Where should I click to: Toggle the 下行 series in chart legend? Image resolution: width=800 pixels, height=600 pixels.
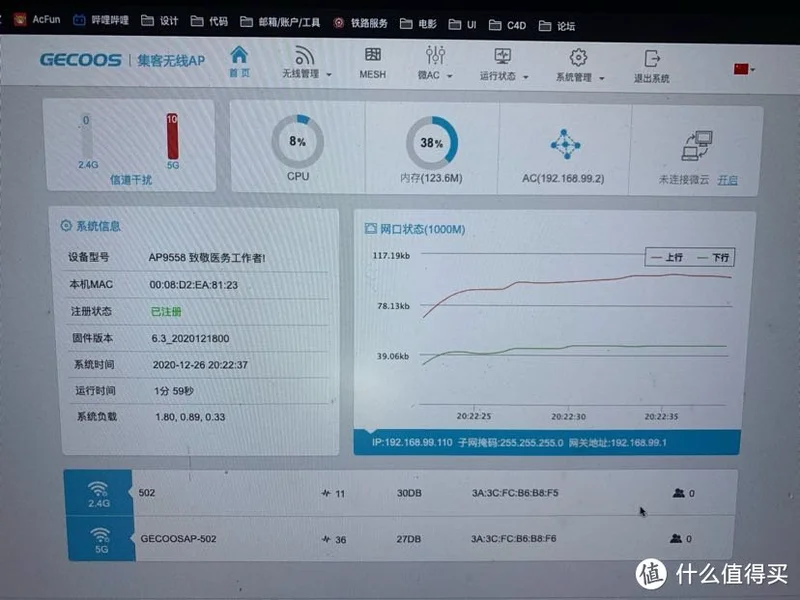[713, 258]
